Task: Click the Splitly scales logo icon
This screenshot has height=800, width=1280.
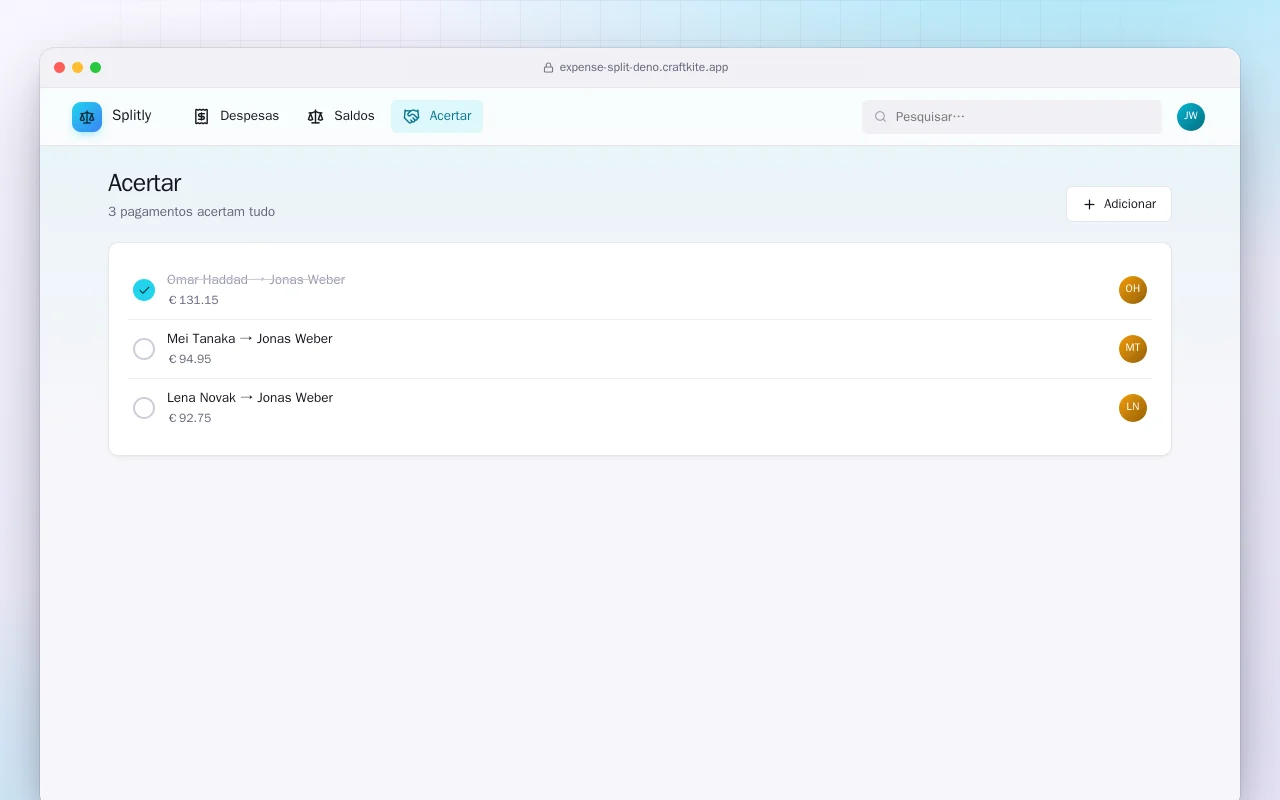Action: [87, 117]
